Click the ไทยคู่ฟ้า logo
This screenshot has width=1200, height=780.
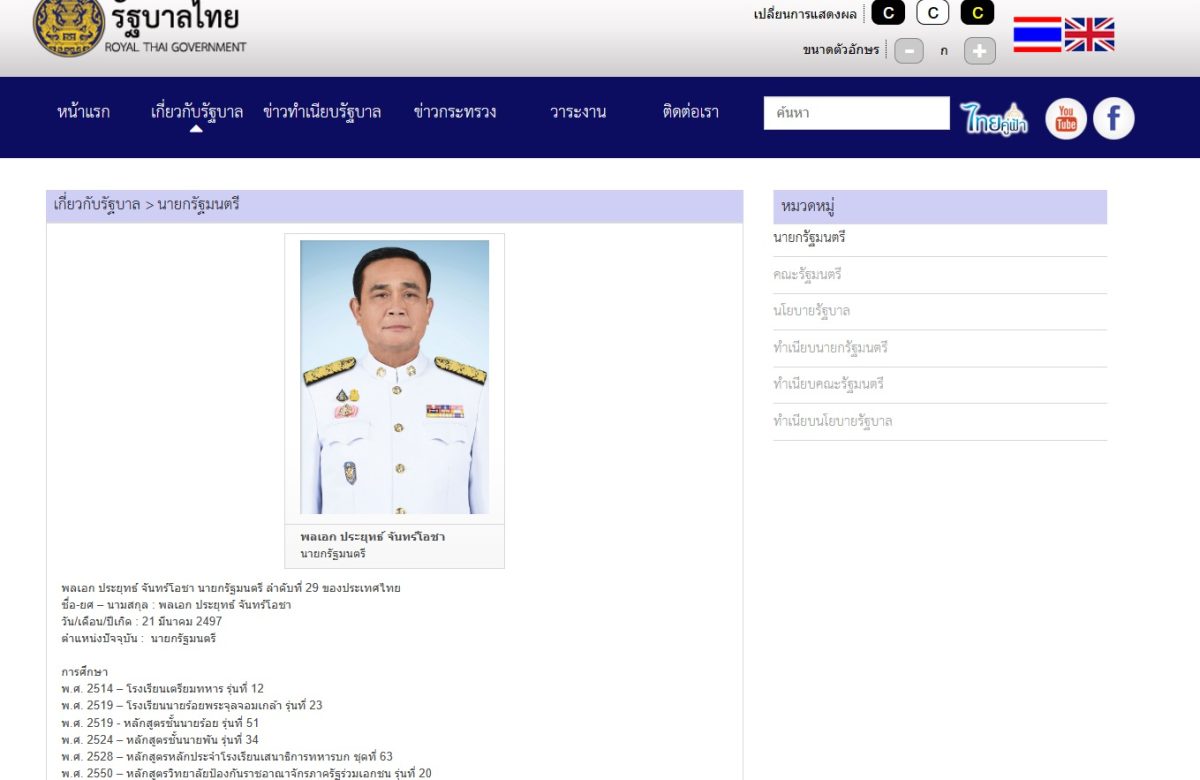[993, 118]
